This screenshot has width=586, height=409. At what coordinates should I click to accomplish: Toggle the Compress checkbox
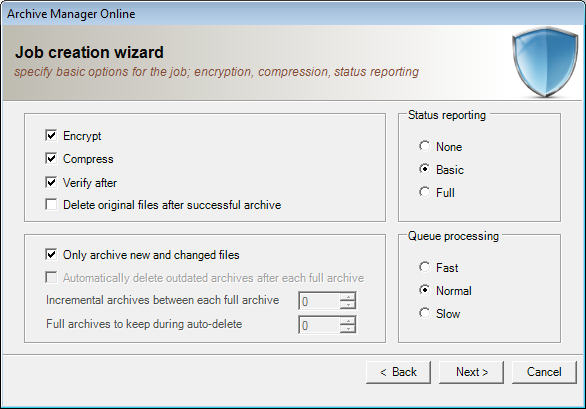click(x=51, y=159)
